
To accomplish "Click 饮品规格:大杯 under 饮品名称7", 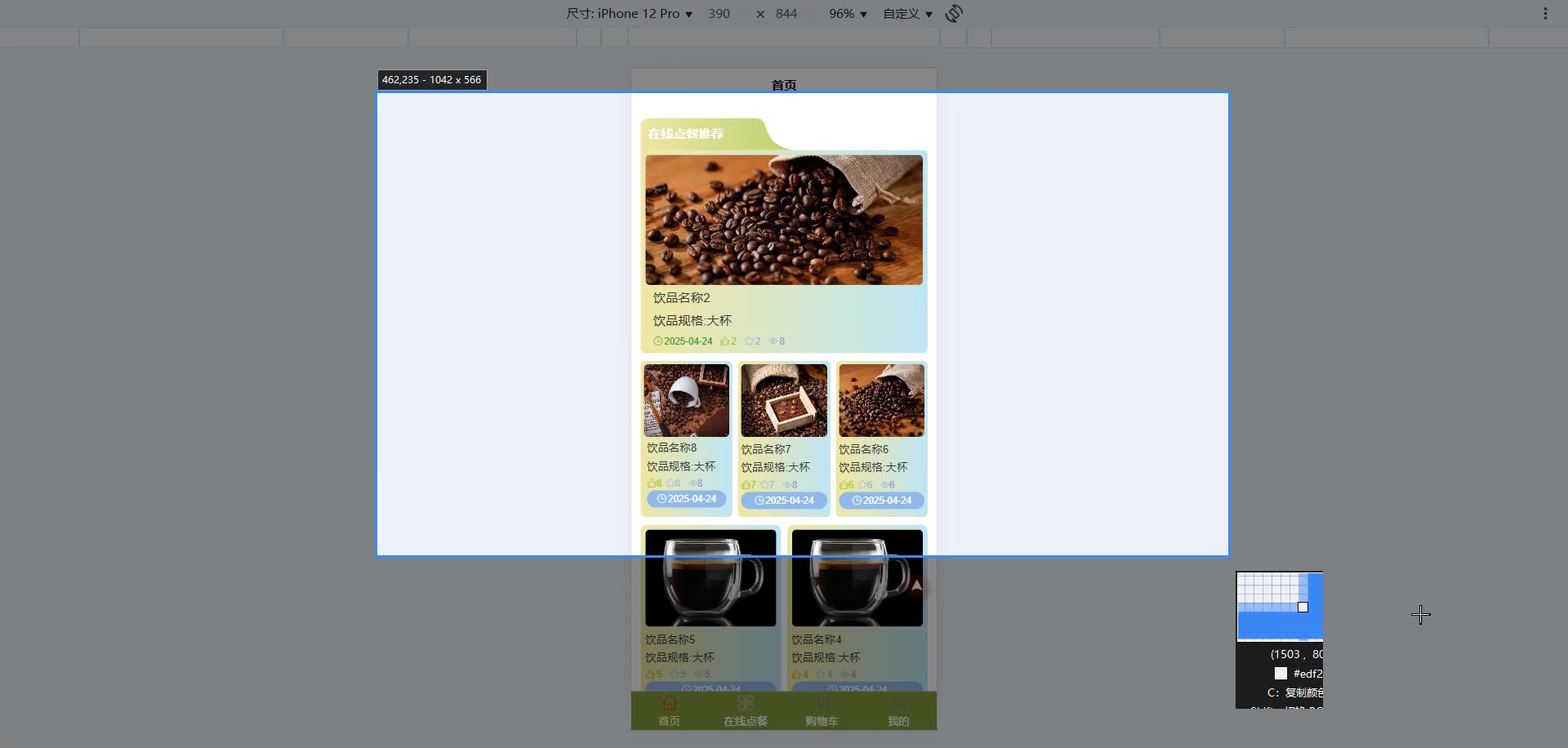I will click(776, 468).
